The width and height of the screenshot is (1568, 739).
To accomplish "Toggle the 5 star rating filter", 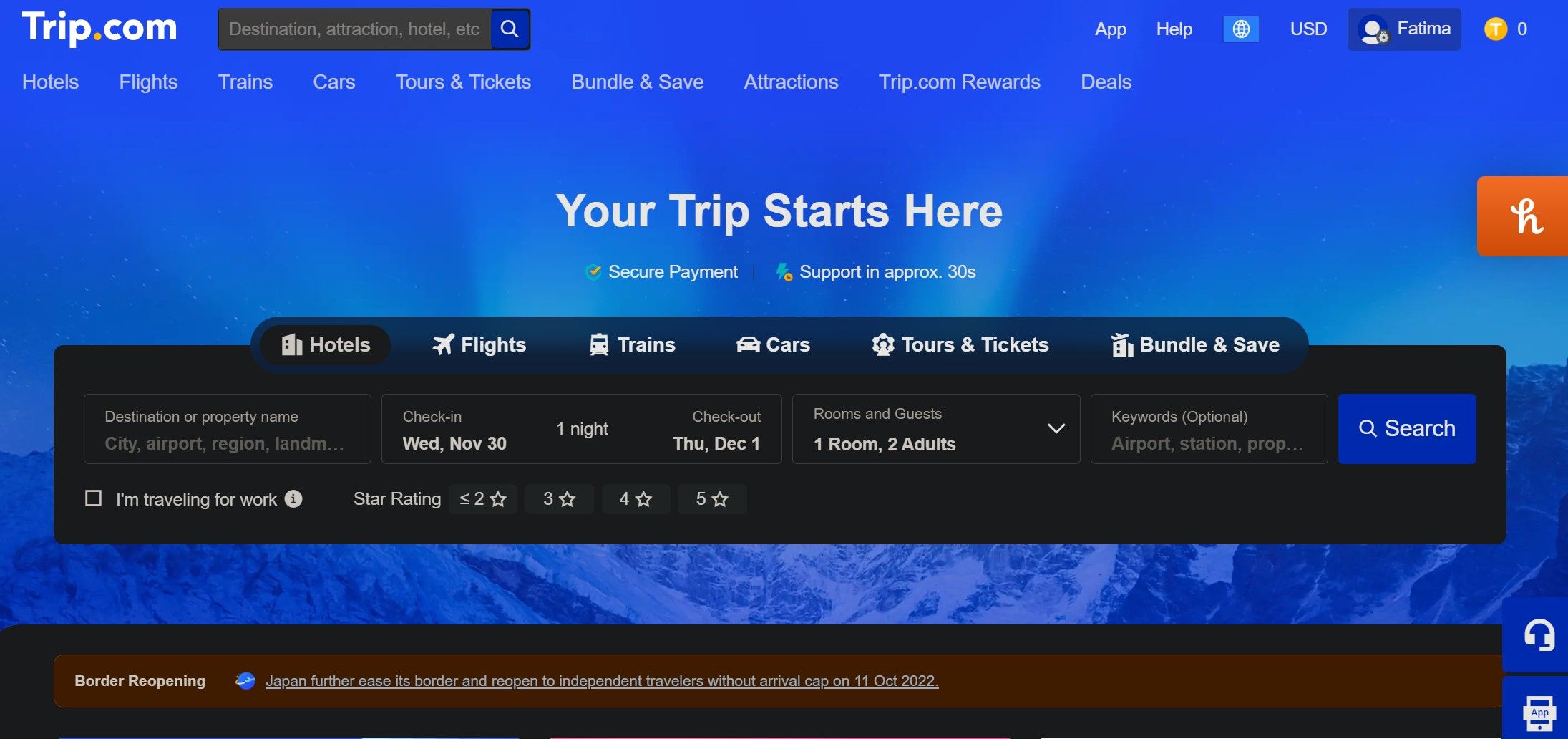I will tap(712, 499).
